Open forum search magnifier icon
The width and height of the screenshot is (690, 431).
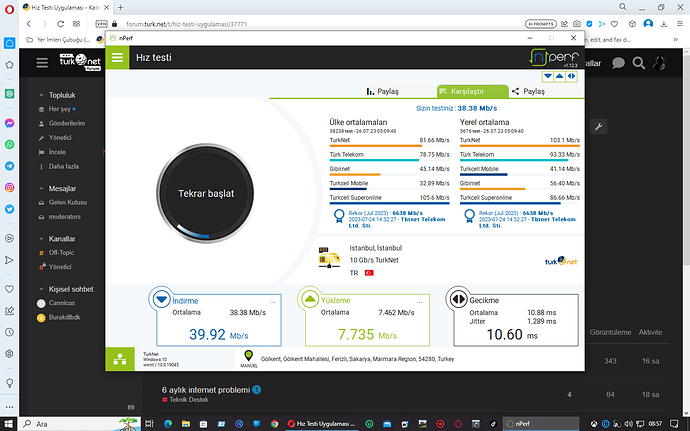639,63
